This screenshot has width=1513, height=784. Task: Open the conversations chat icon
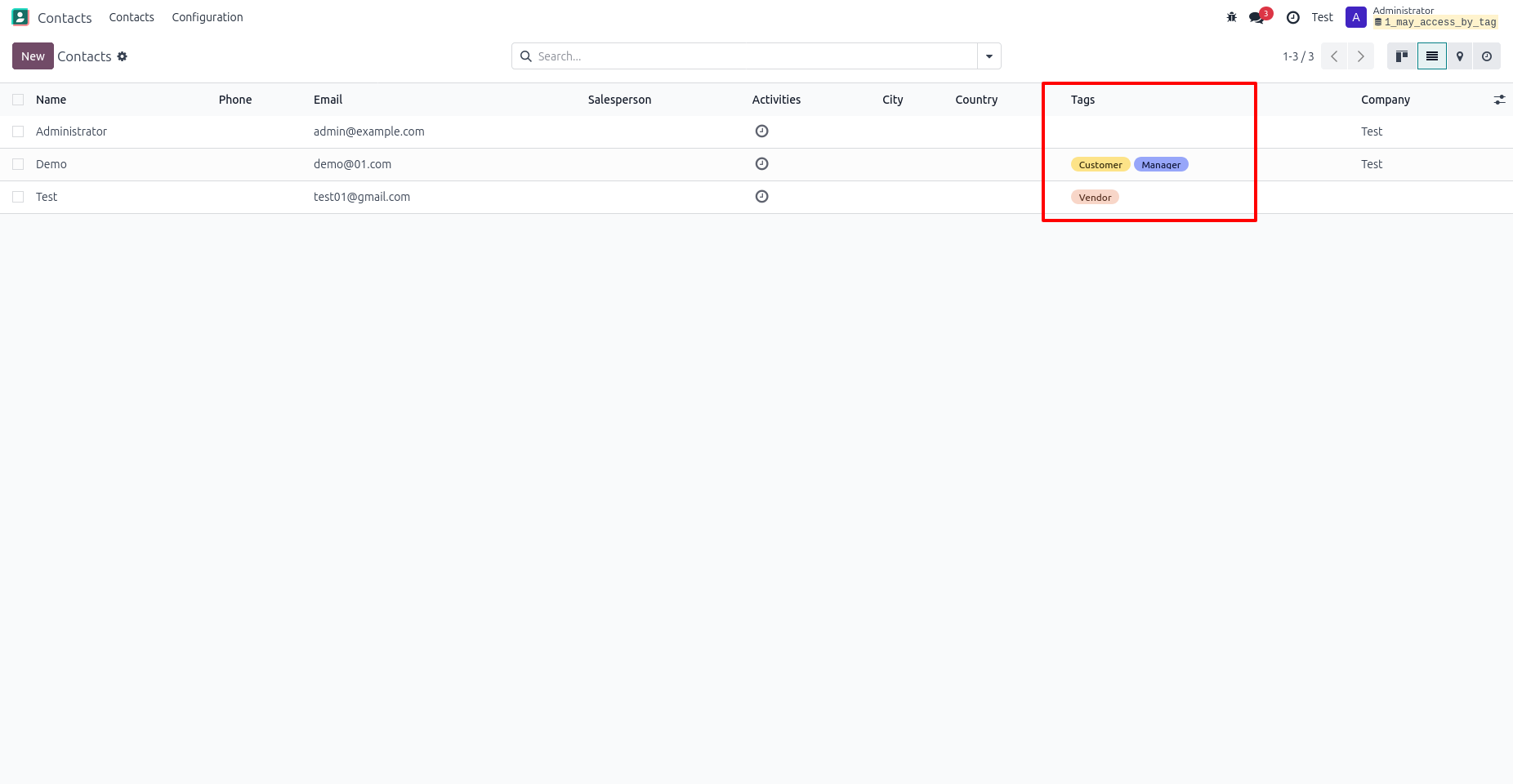point(1256,17)
